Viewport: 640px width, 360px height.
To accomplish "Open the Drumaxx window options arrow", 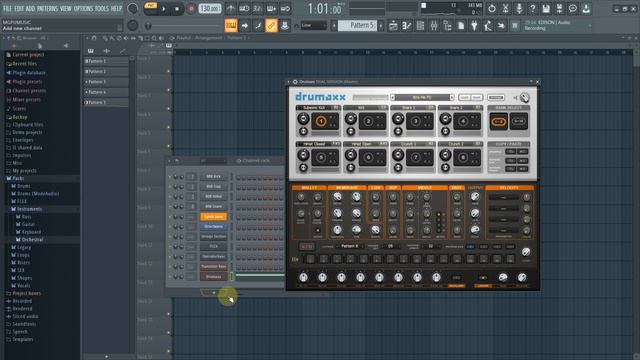I will point(289,82).
